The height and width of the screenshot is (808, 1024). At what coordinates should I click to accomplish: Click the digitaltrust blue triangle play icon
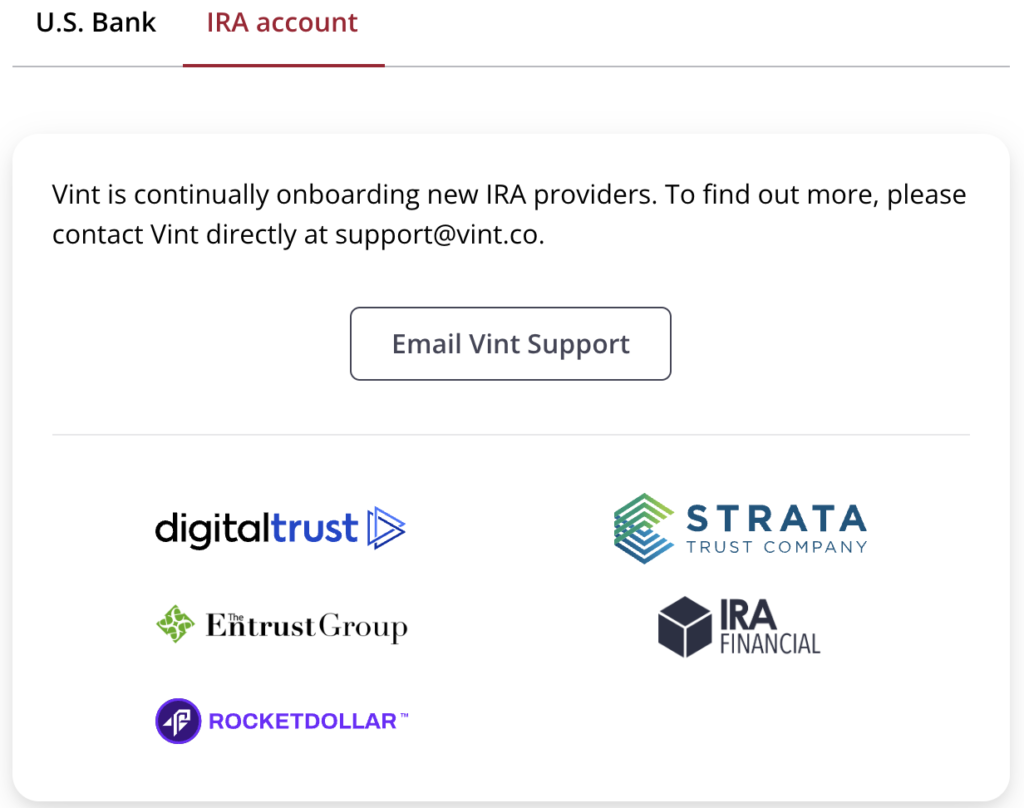point(386,528)
